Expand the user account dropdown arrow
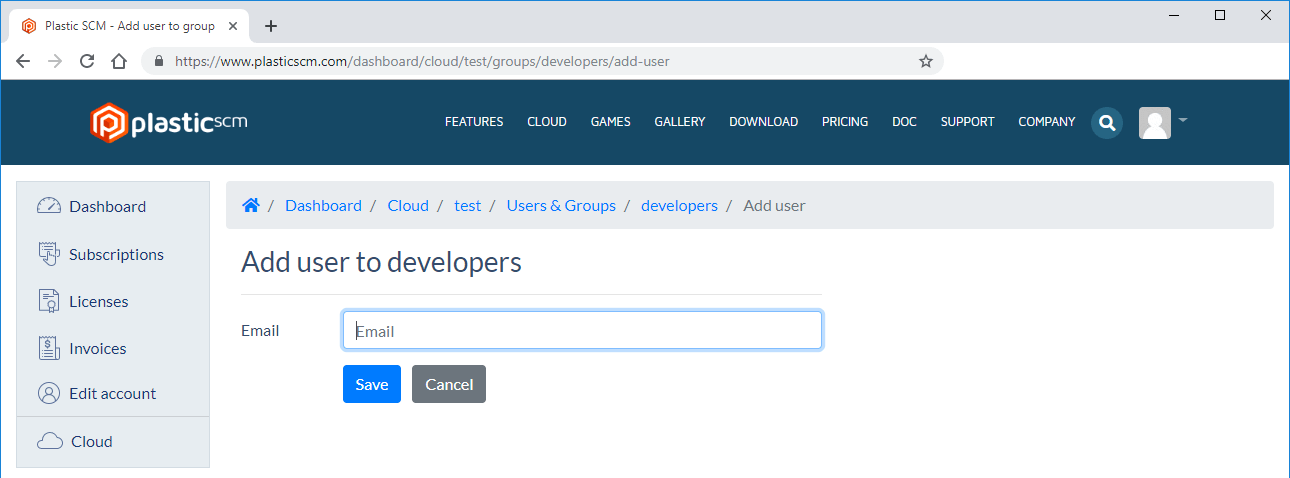This screenshot has width=1290, height=478. point(1183,120)
